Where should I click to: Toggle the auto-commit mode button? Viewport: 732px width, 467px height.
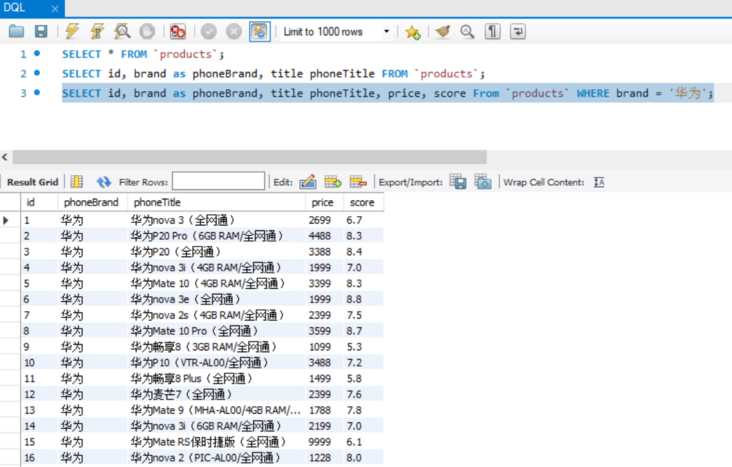pyautogui.click(x=259, y=32)
